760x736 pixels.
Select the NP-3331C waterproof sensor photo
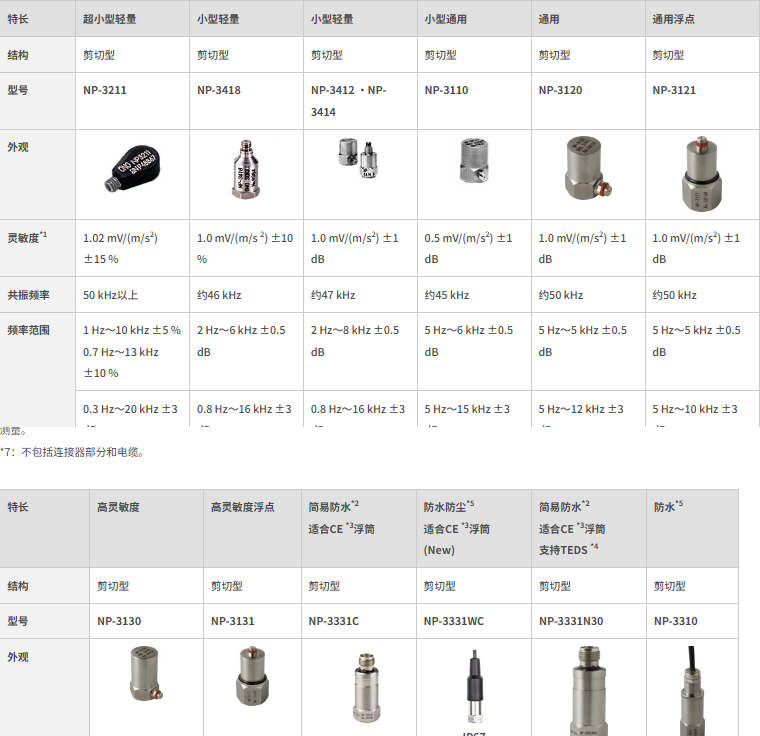(x=366, y=687)
